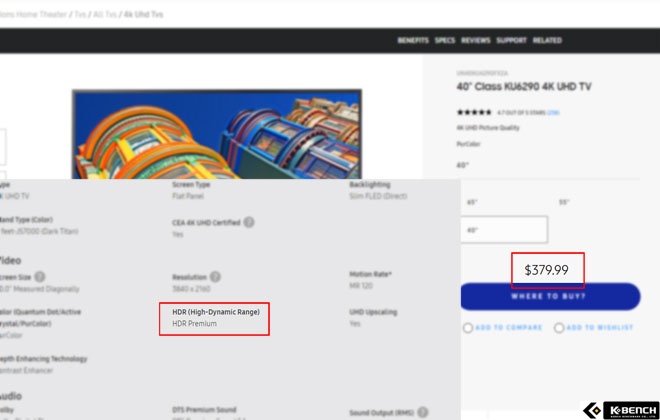The height and width of the screenshot is (420, 660).
Task: Click the DTS Premium Sound label
Action: coord(204,409)
